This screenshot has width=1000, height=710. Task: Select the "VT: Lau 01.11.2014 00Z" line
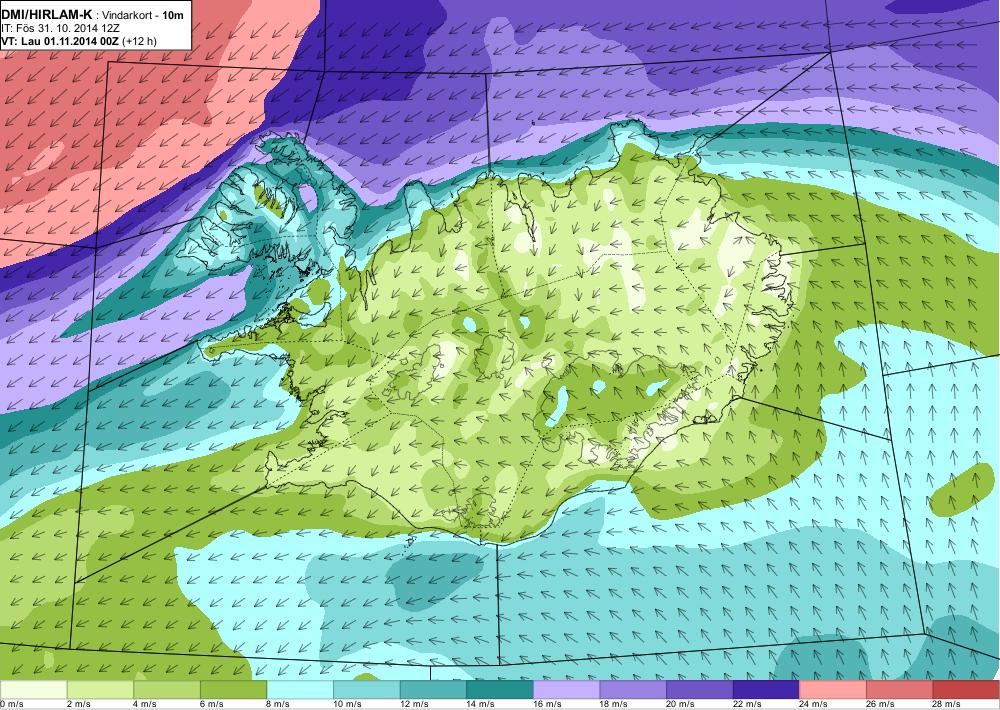point(63,41)
